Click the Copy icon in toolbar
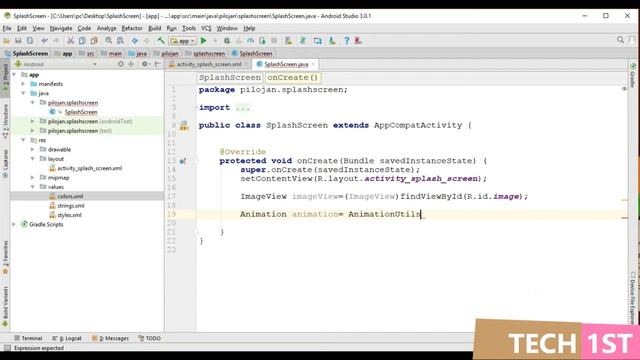The image size is (640, 360). click(x=82, y=41)
